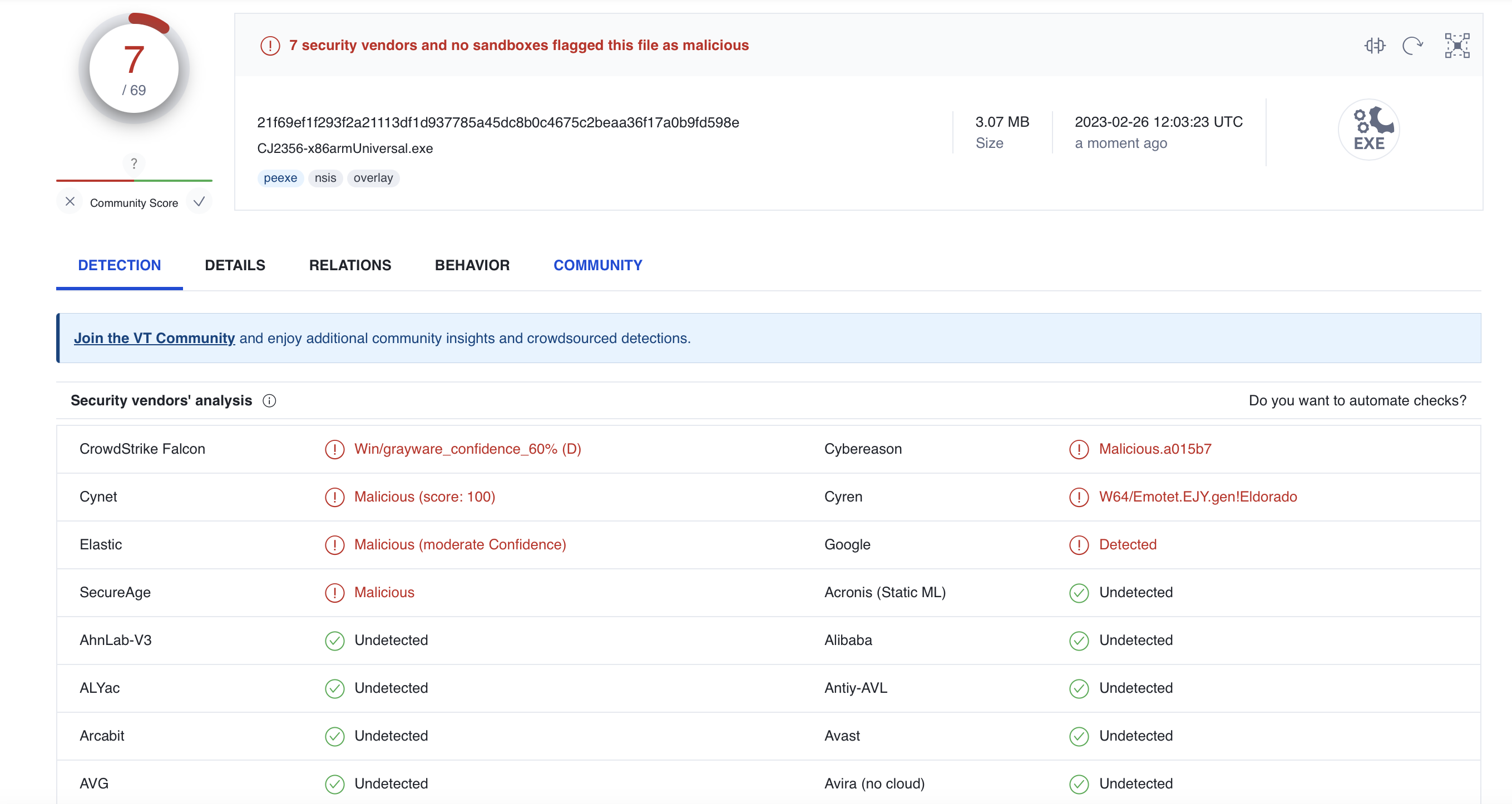Click Cynet's warning icon
The height and width of the screenshot is (804, 1512).
(334, 497)
